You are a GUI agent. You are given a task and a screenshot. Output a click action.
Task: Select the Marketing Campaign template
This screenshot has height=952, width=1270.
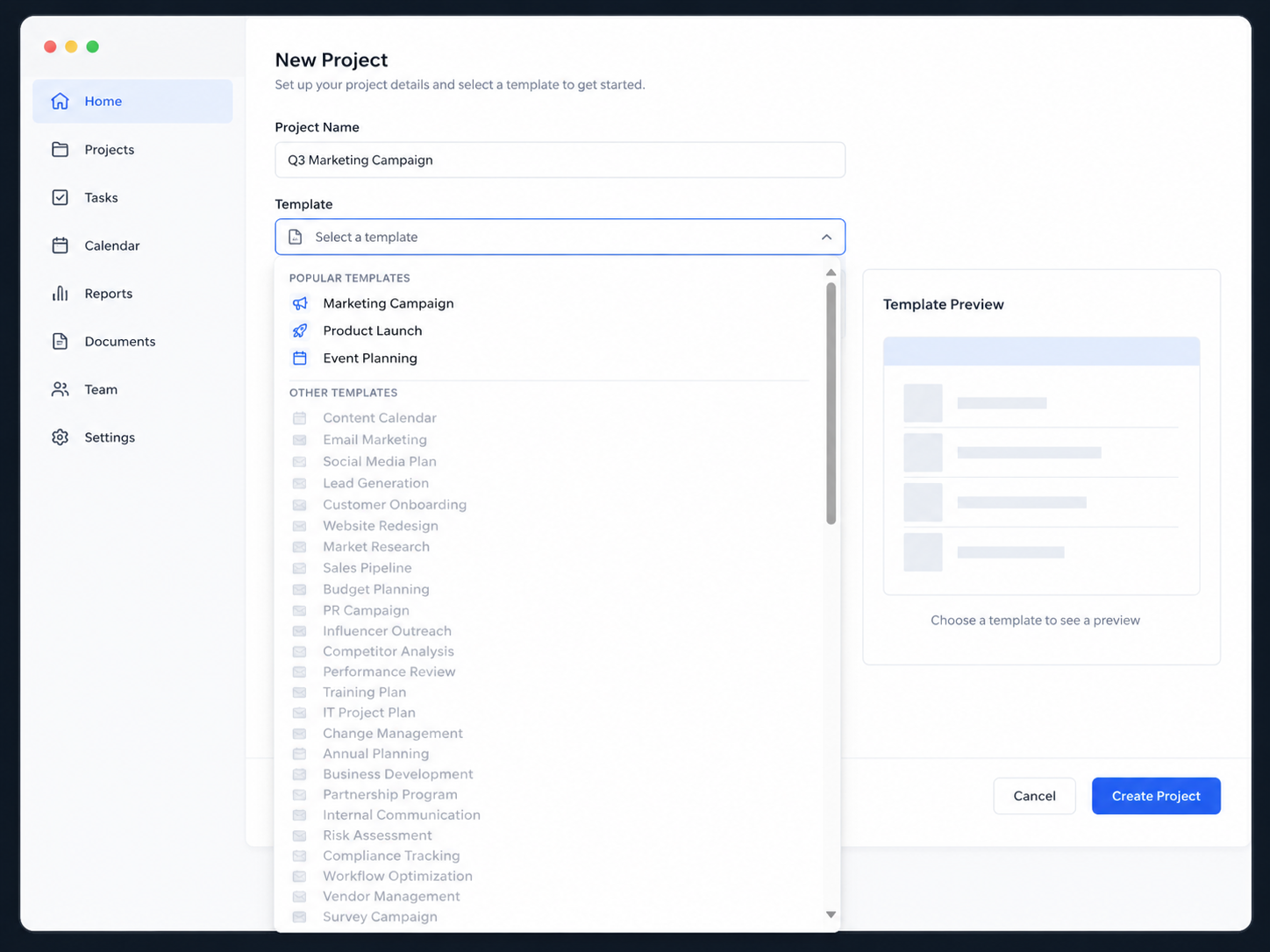(550, 303)
